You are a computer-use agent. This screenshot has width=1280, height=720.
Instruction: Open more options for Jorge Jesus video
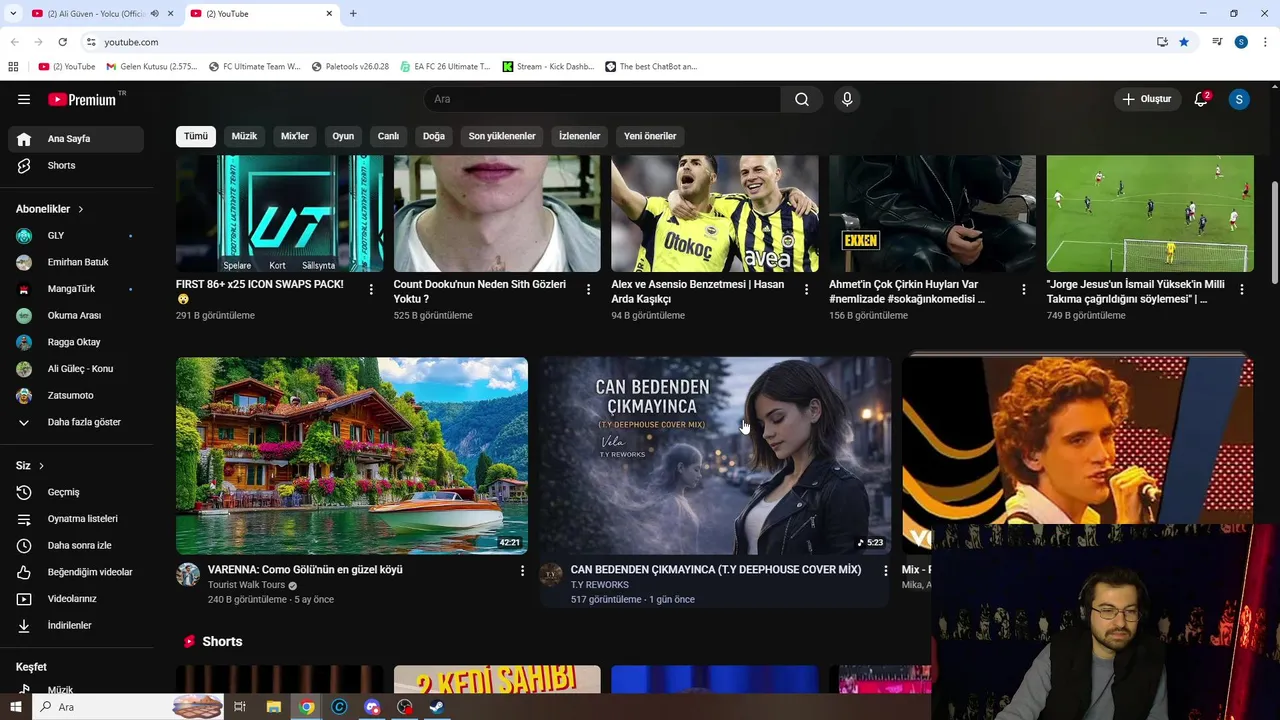pos(1241,289)
